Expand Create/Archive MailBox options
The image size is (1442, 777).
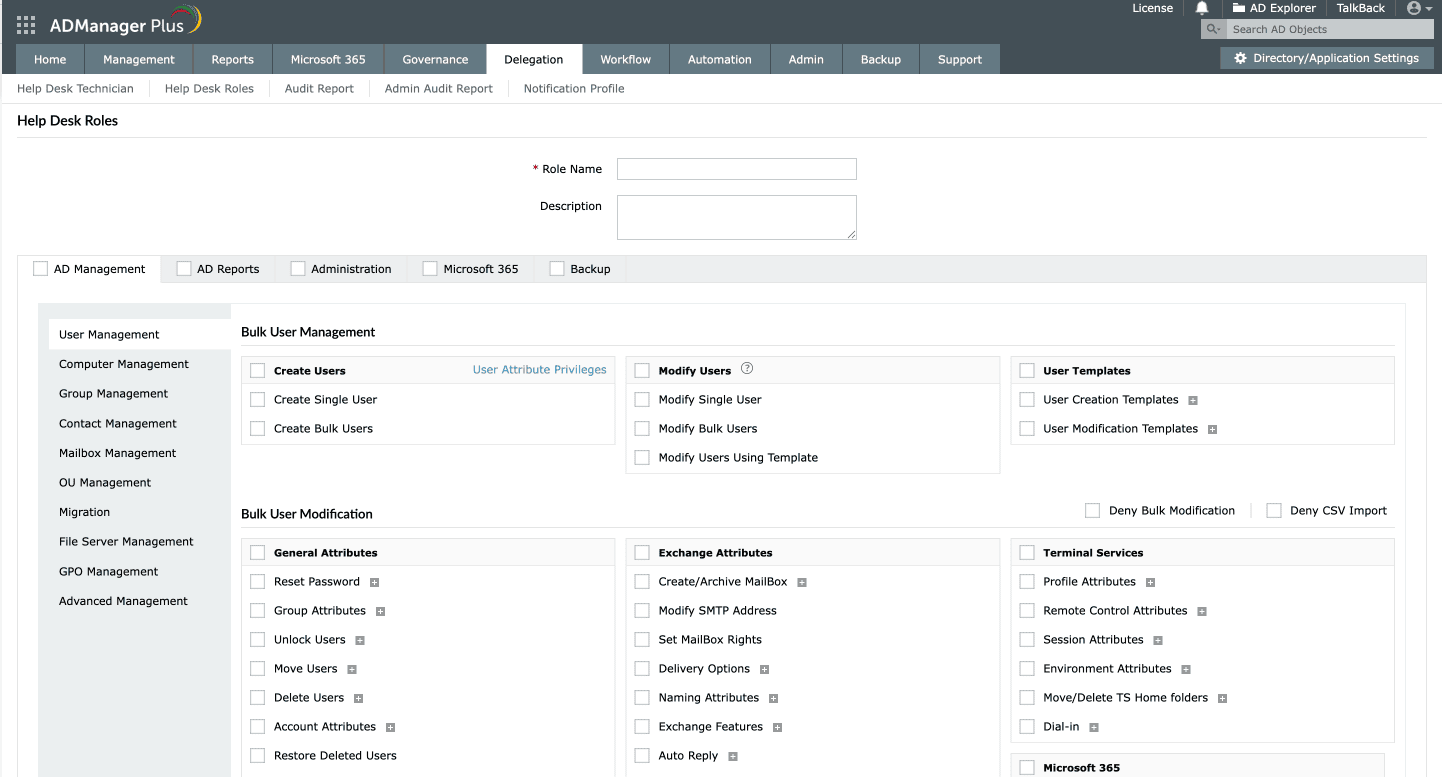(x=802, y=582)
